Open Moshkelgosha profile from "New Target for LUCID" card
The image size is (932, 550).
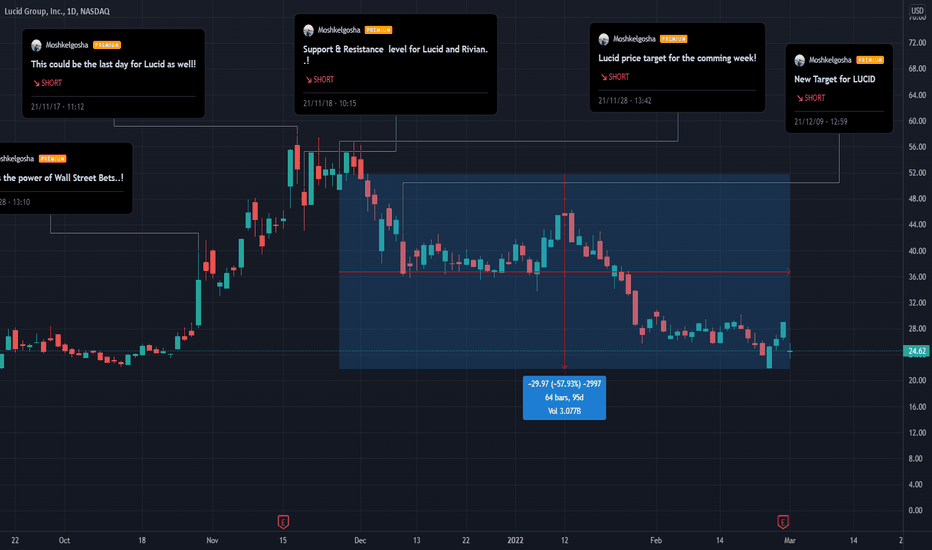[x=830, y=60]
